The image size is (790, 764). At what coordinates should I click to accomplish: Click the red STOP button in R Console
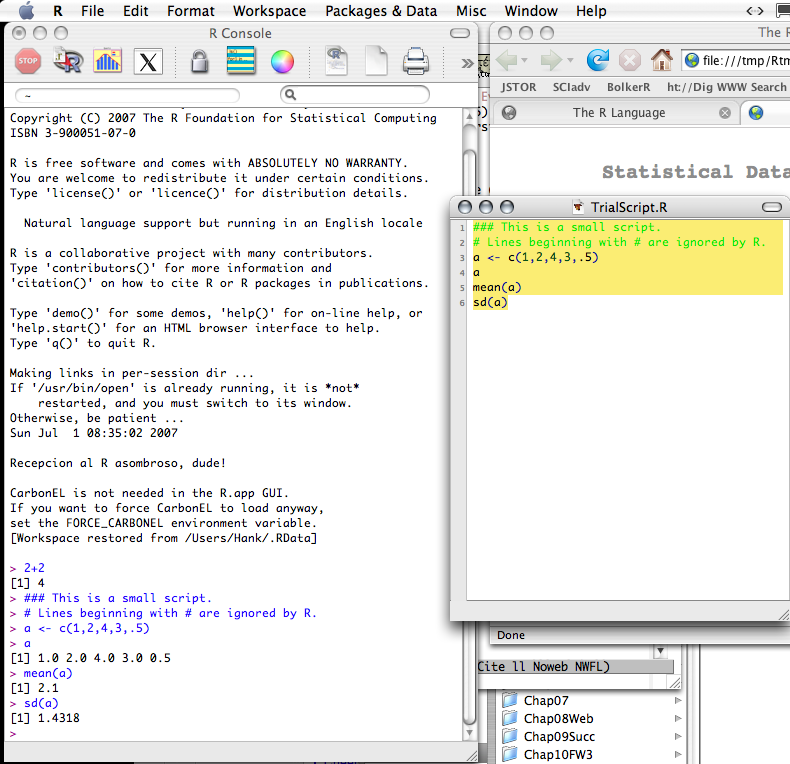[28, 61]
